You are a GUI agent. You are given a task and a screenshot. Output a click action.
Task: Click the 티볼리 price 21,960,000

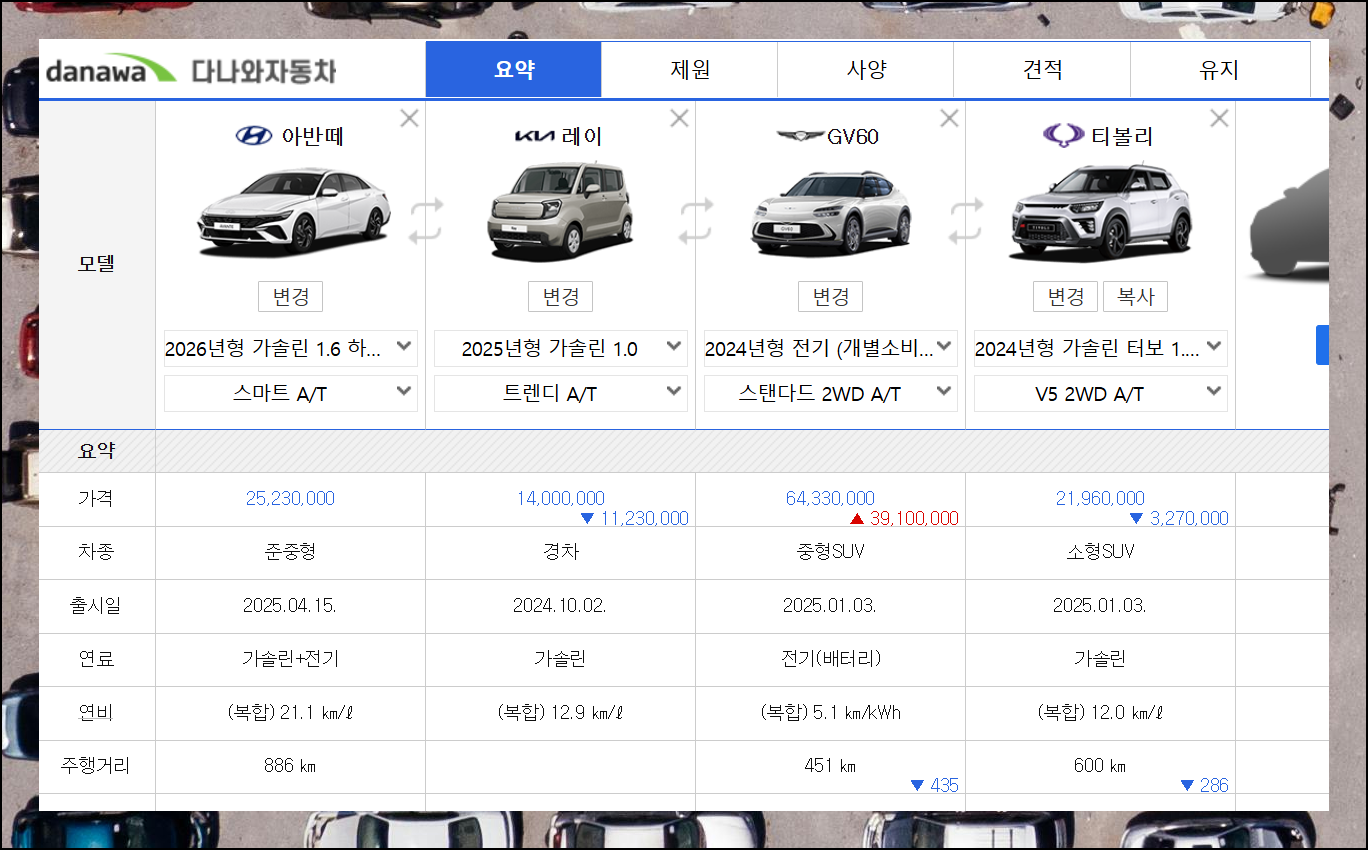[1101, 498]
